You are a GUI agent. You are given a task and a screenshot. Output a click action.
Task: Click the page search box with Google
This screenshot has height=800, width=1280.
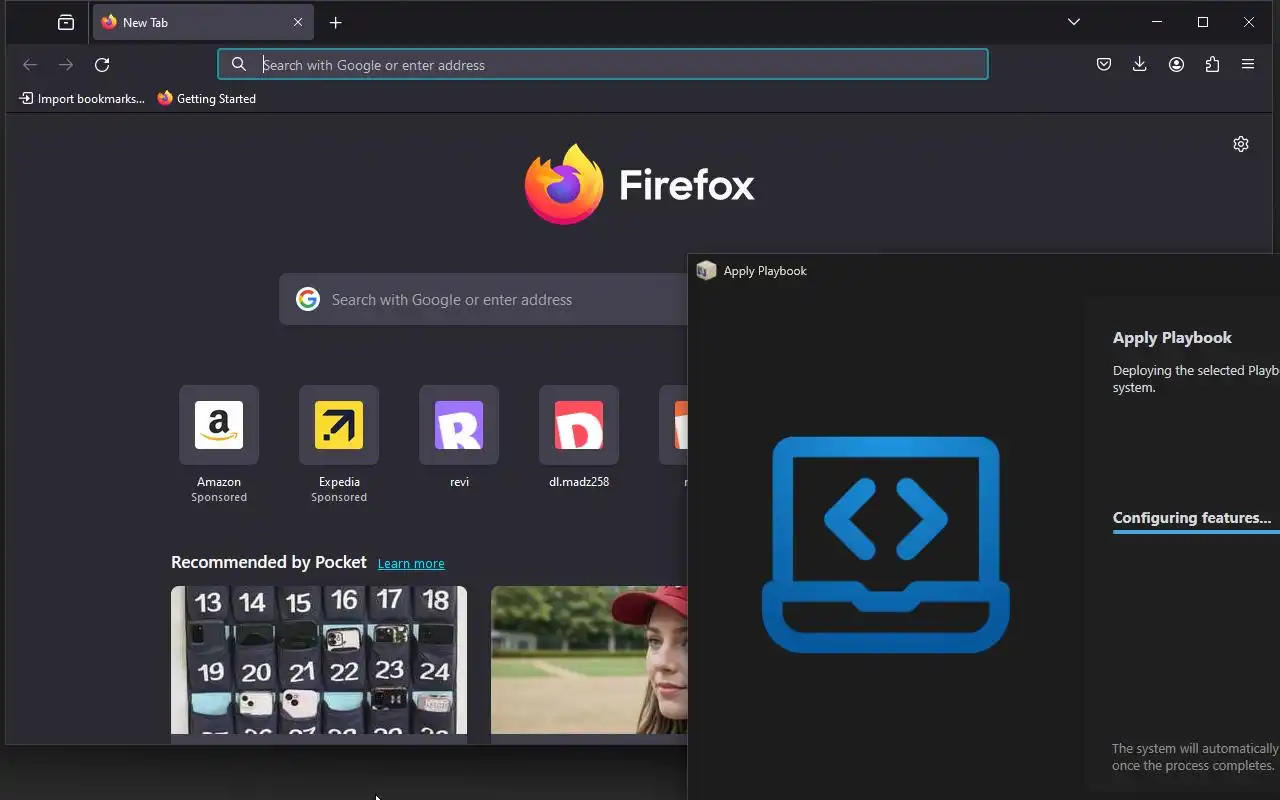click(484, 300)
